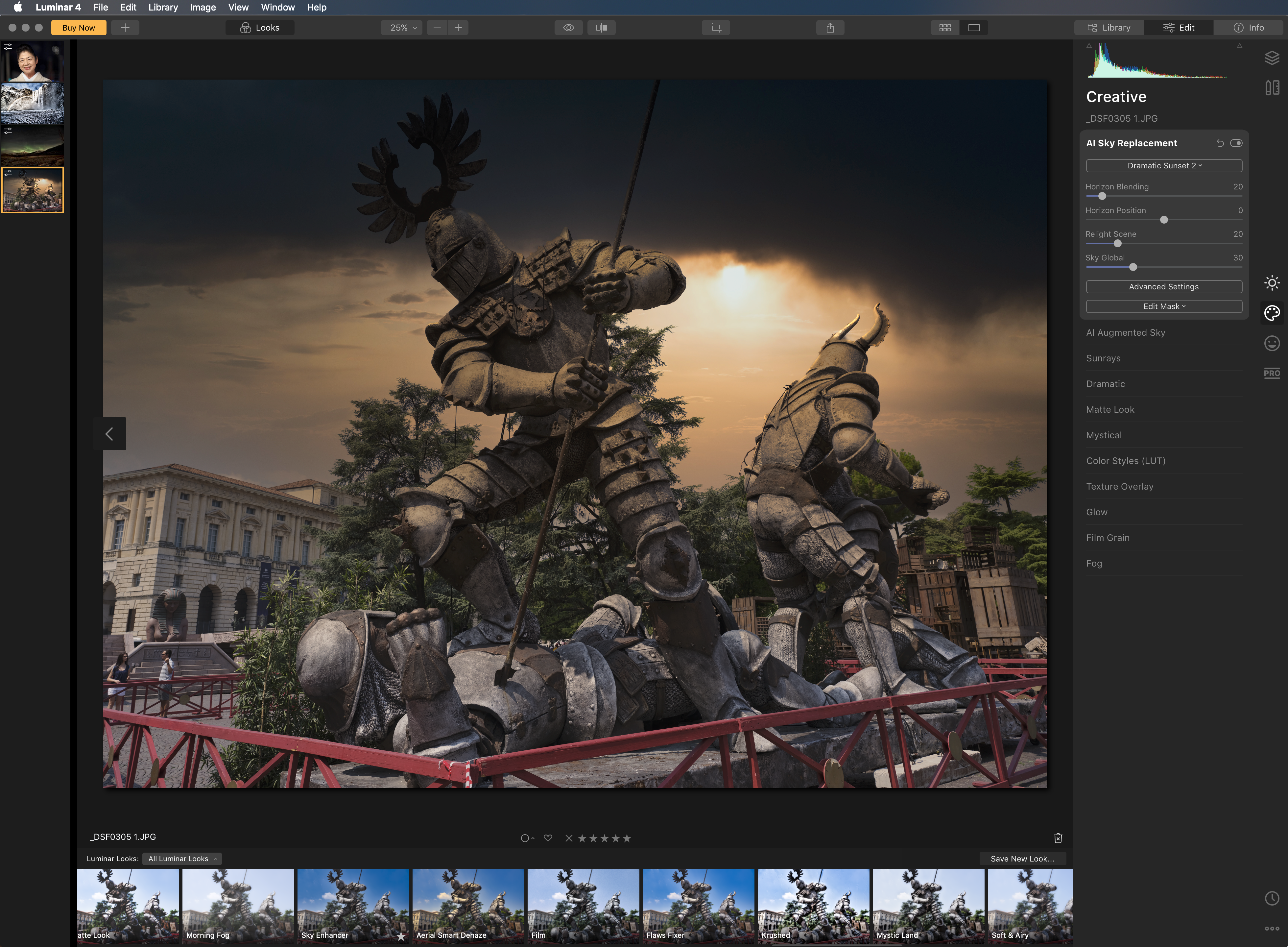Toggle the before/after compare view

tap(602, 28)
